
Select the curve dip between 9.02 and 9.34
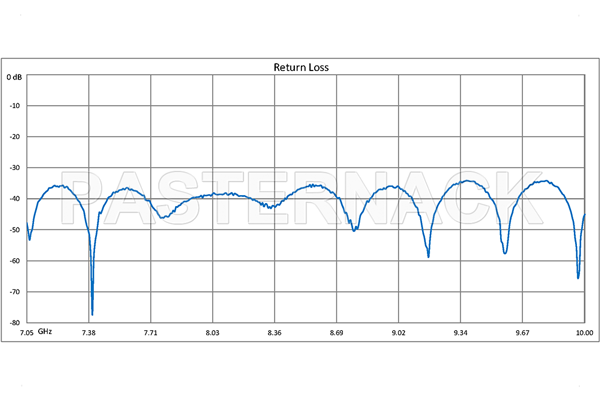tap(428, 255)
